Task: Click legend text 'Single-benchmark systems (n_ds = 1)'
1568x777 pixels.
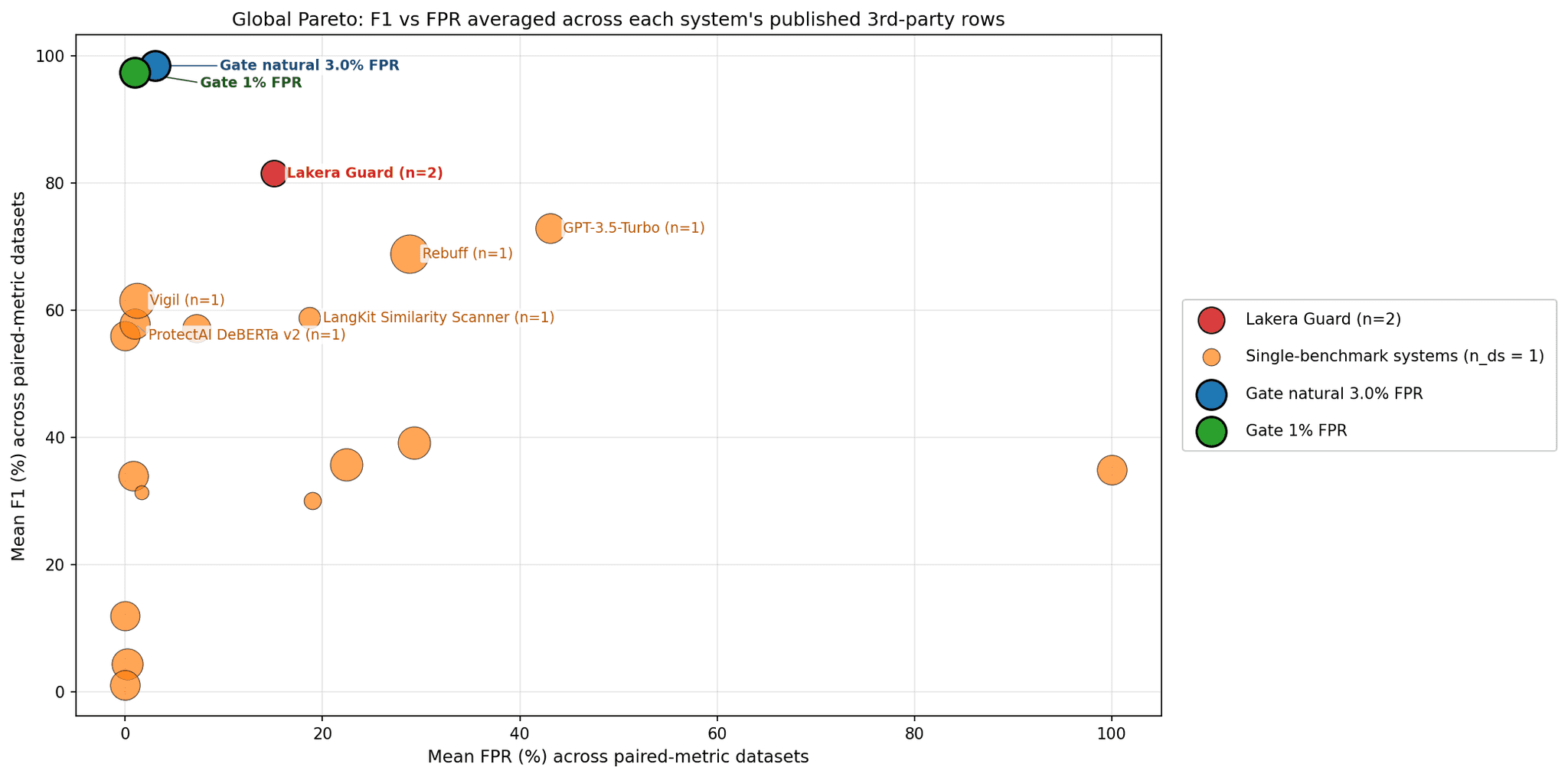Action: (1395, 357)
